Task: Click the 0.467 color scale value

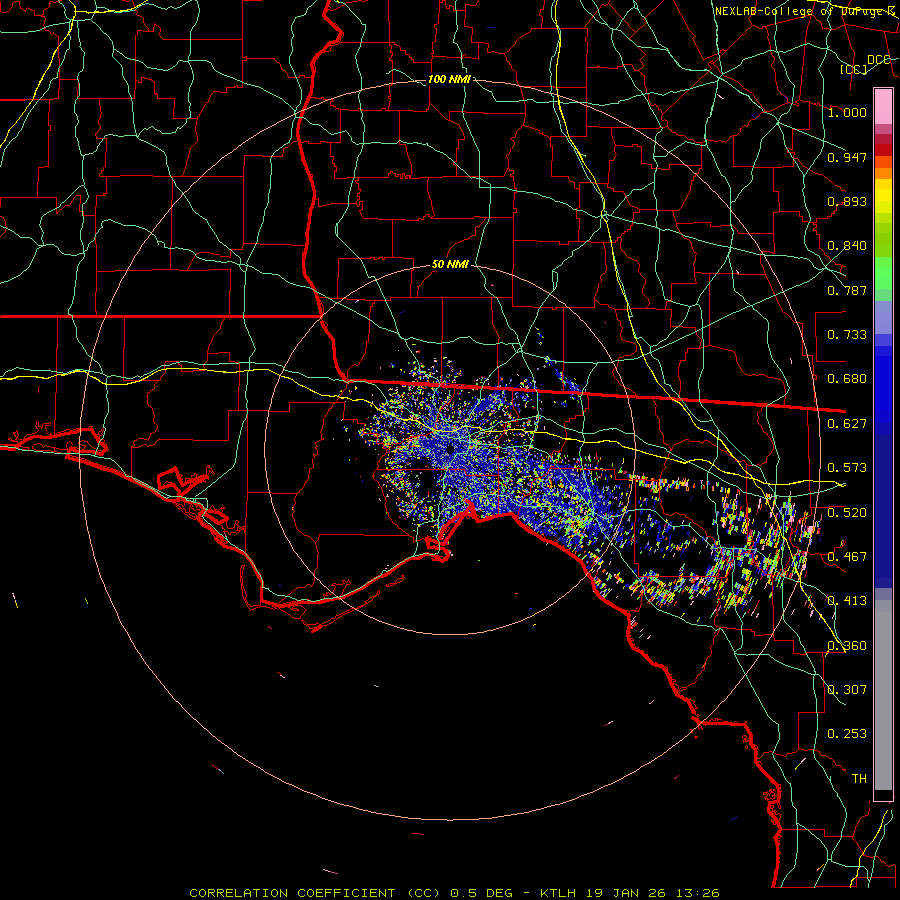Action: tap(847, 556)
